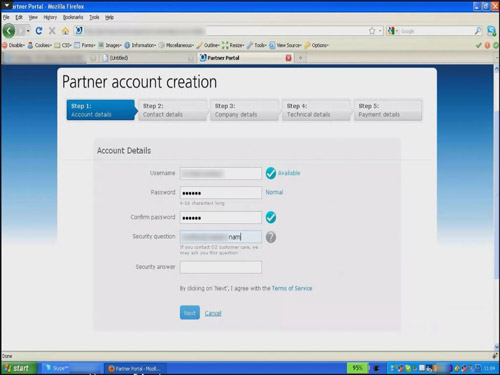This screenshot has width=500, height=375.
Task: Click the confirm password checkmark icon
Action: [271, 217]
